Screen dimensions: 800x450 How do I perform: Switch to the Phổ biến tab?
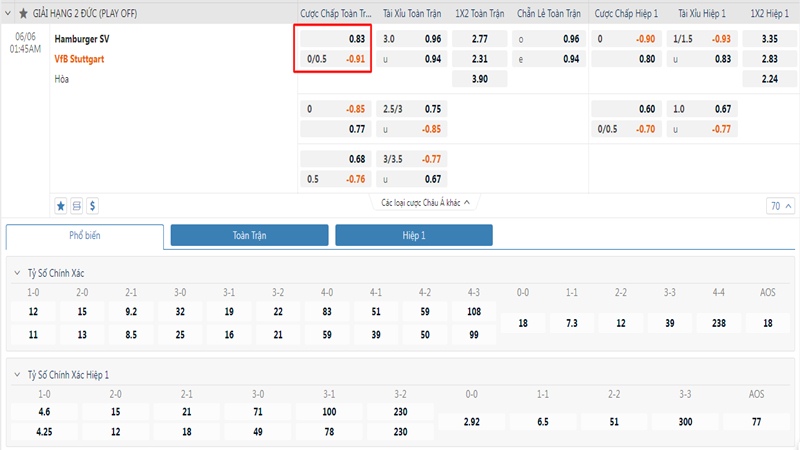click(85, 236)
